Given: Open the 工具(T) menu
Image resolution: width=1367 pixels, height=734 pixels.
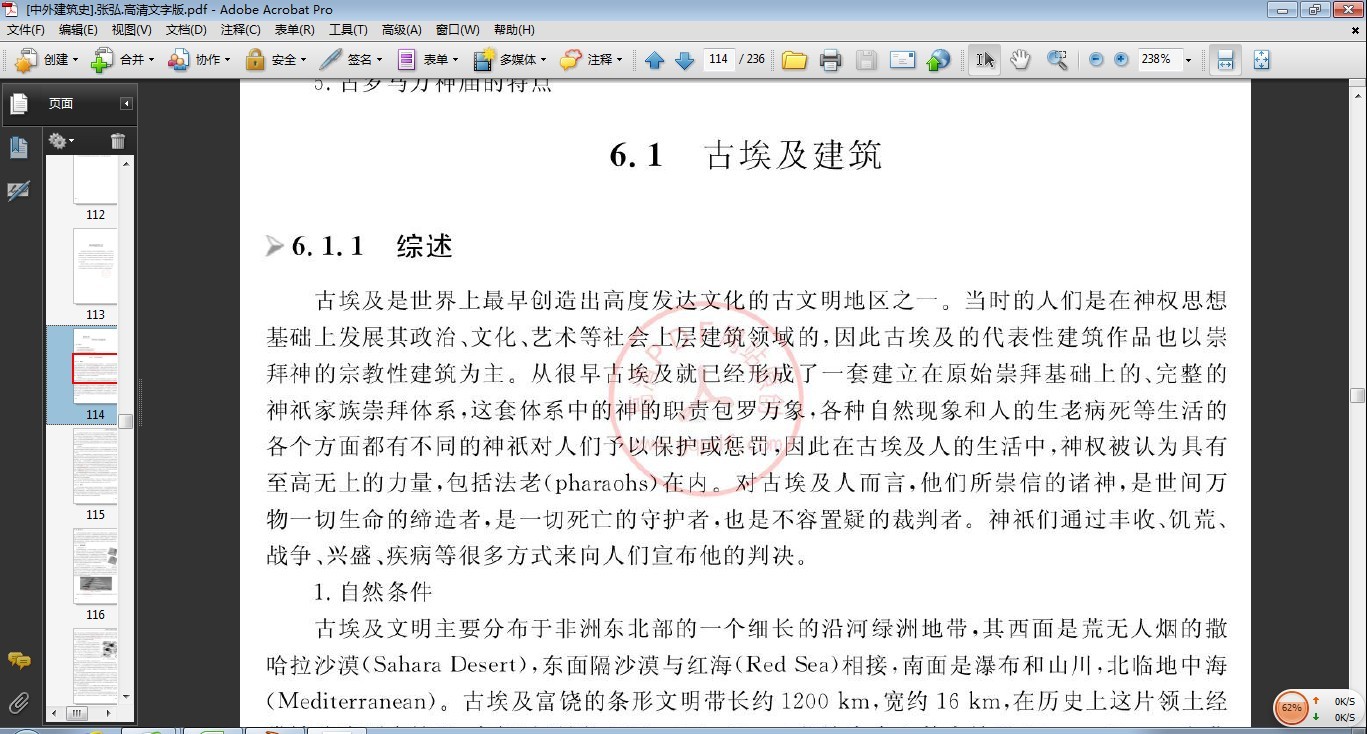Looking at the screenshot, I should pyautogui.click(x=348, y=30).
